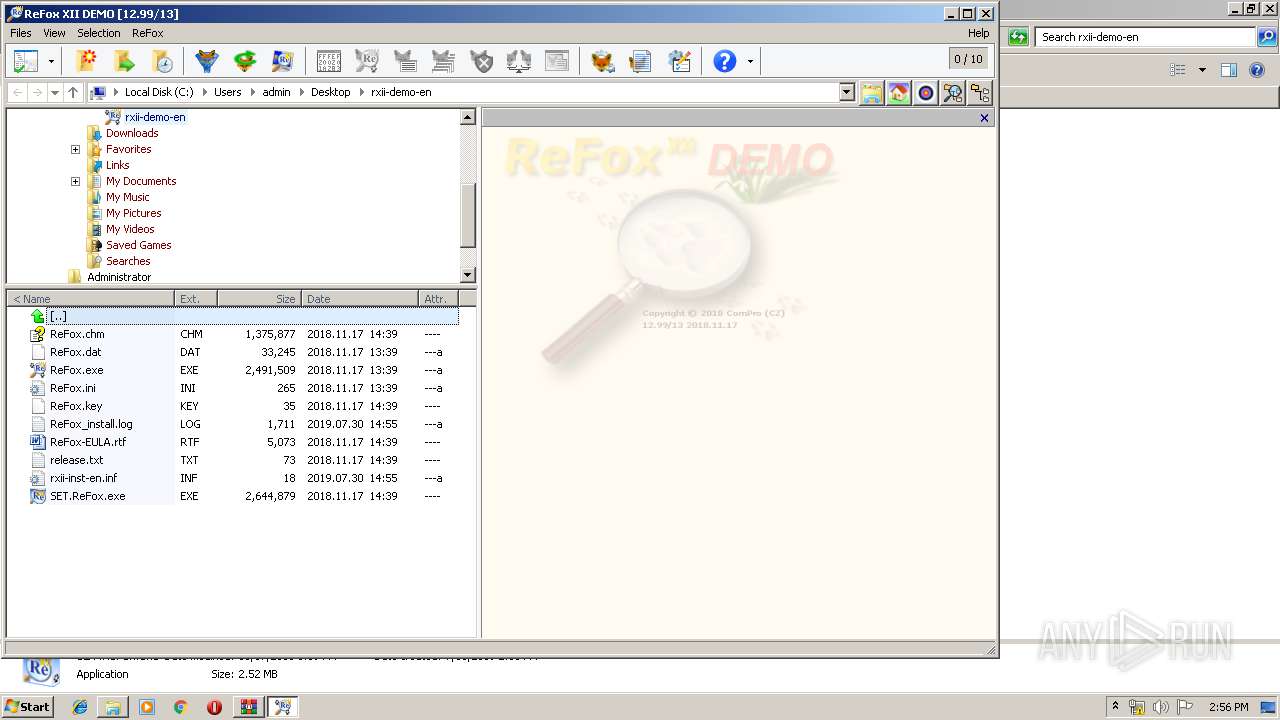Open the navigation history dropdown arrow

[55, 92]
